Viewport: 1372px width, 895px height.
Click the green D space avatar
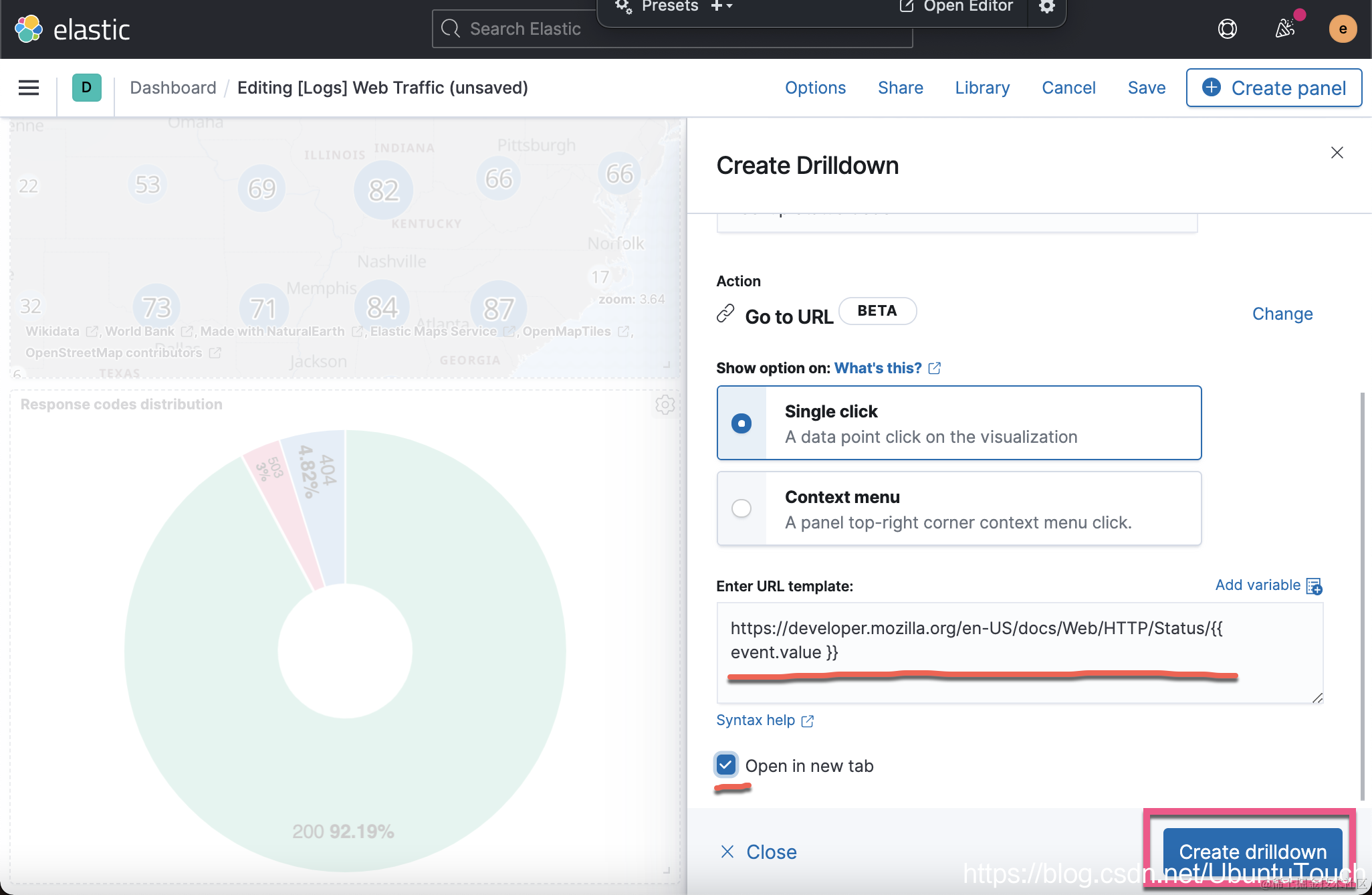[86, 88]
